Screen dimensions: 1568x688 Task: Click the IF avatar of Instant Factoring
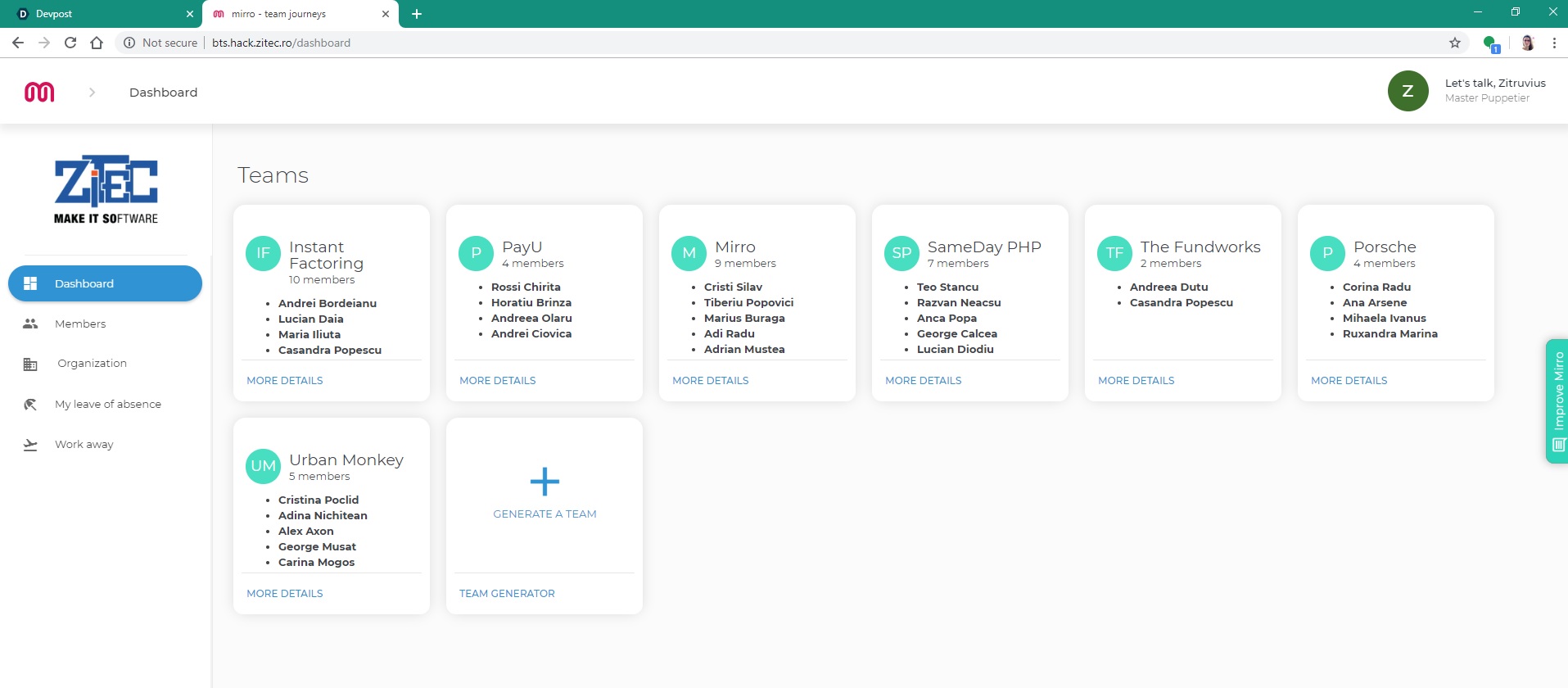pyautogui.click(x=263, y=253)
